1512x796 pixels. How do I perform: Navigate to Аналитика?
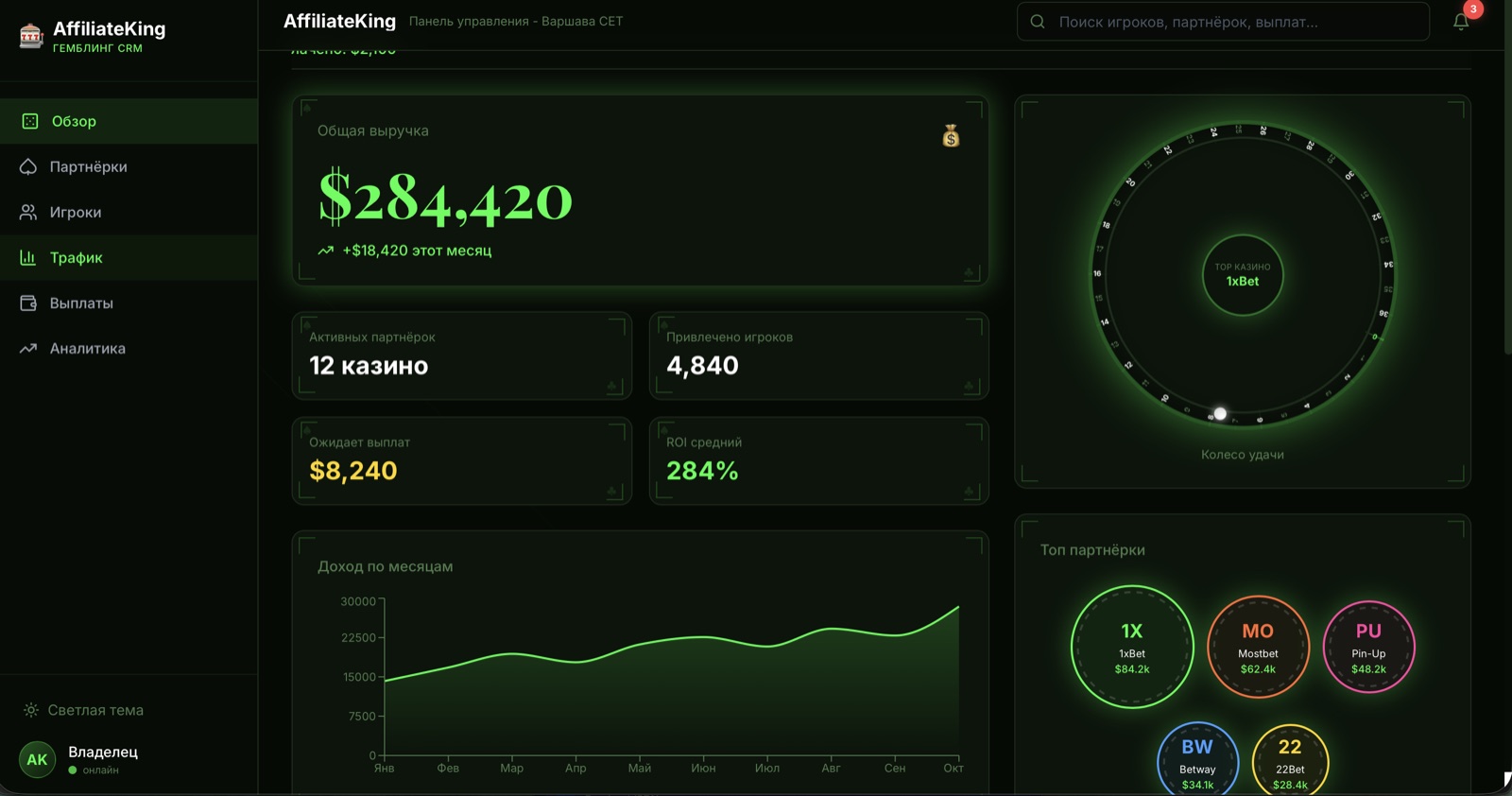129,348
